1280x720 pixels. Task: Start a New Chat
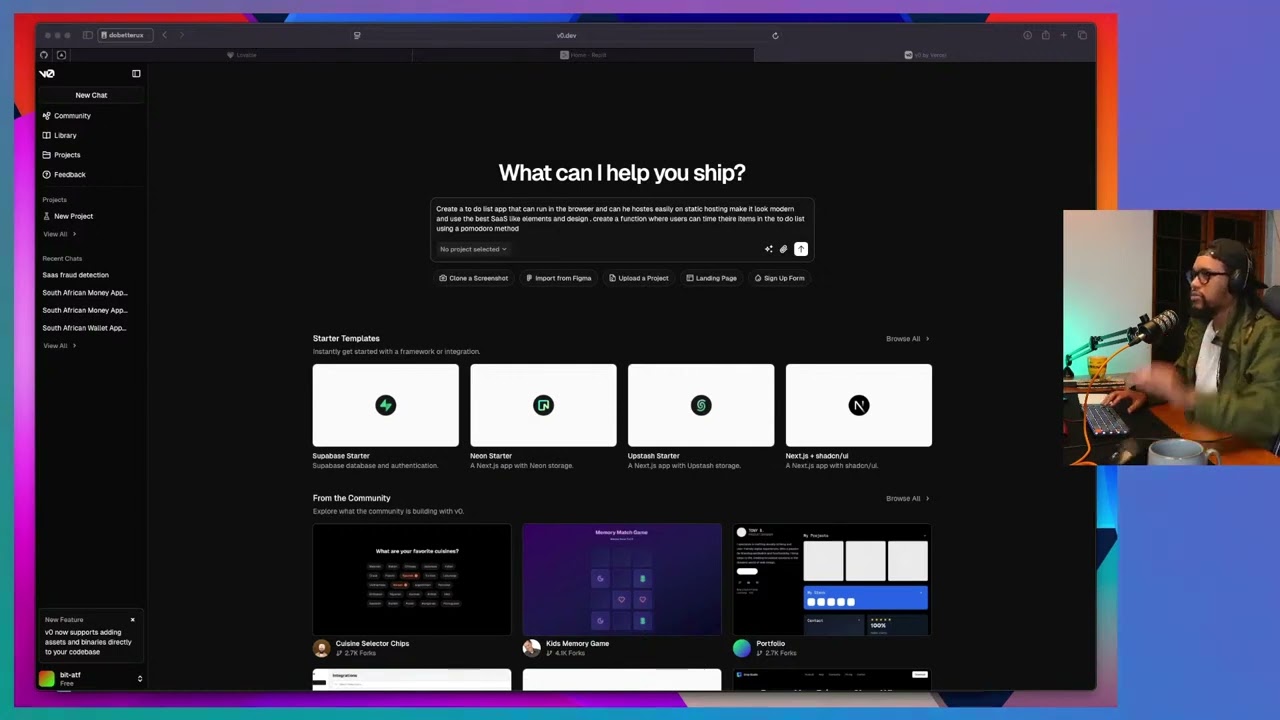pos(91,95)
